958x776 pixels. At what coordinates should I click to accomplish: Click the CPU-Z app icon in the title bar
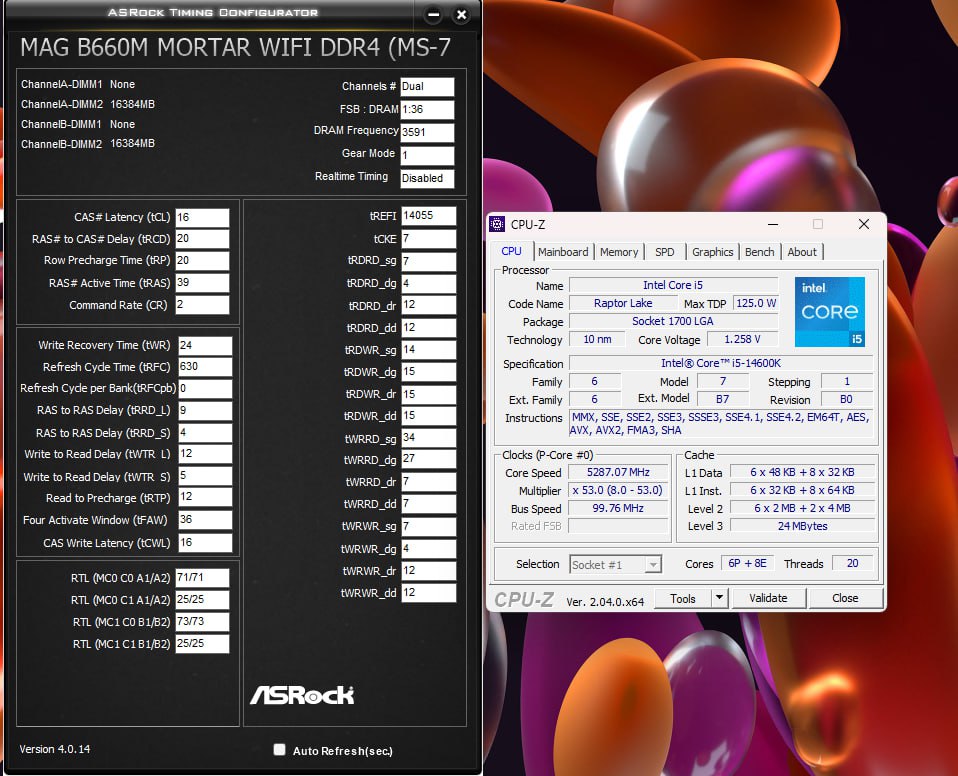pyautogui.click(x=497, y=224)
